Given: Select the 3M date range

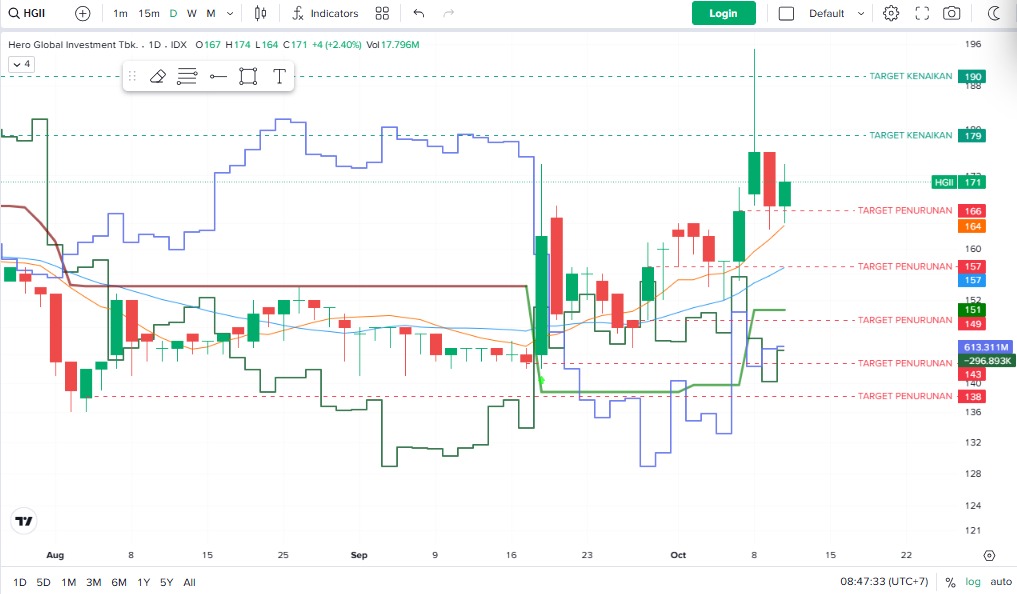Looking at the screenshot, I should 93,582.
